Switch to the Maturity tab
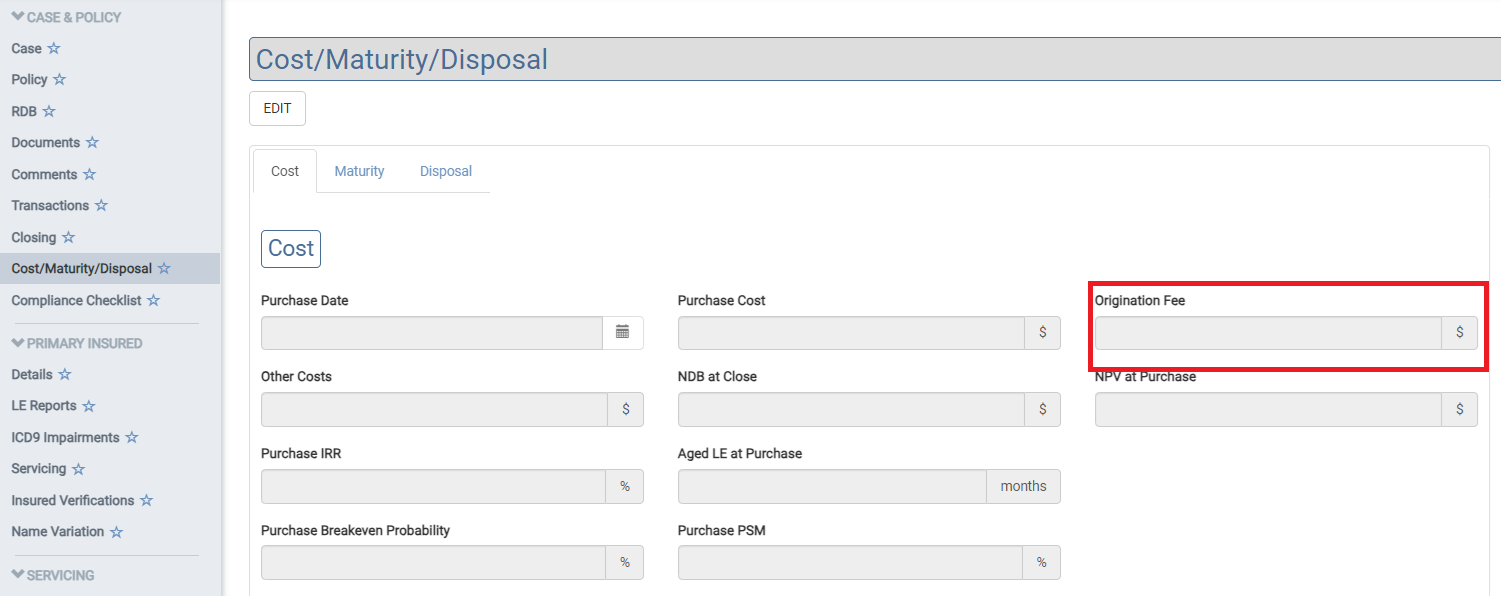Image resolution: width=1501 pixels, height=596 pixels. tap(359, 171)
